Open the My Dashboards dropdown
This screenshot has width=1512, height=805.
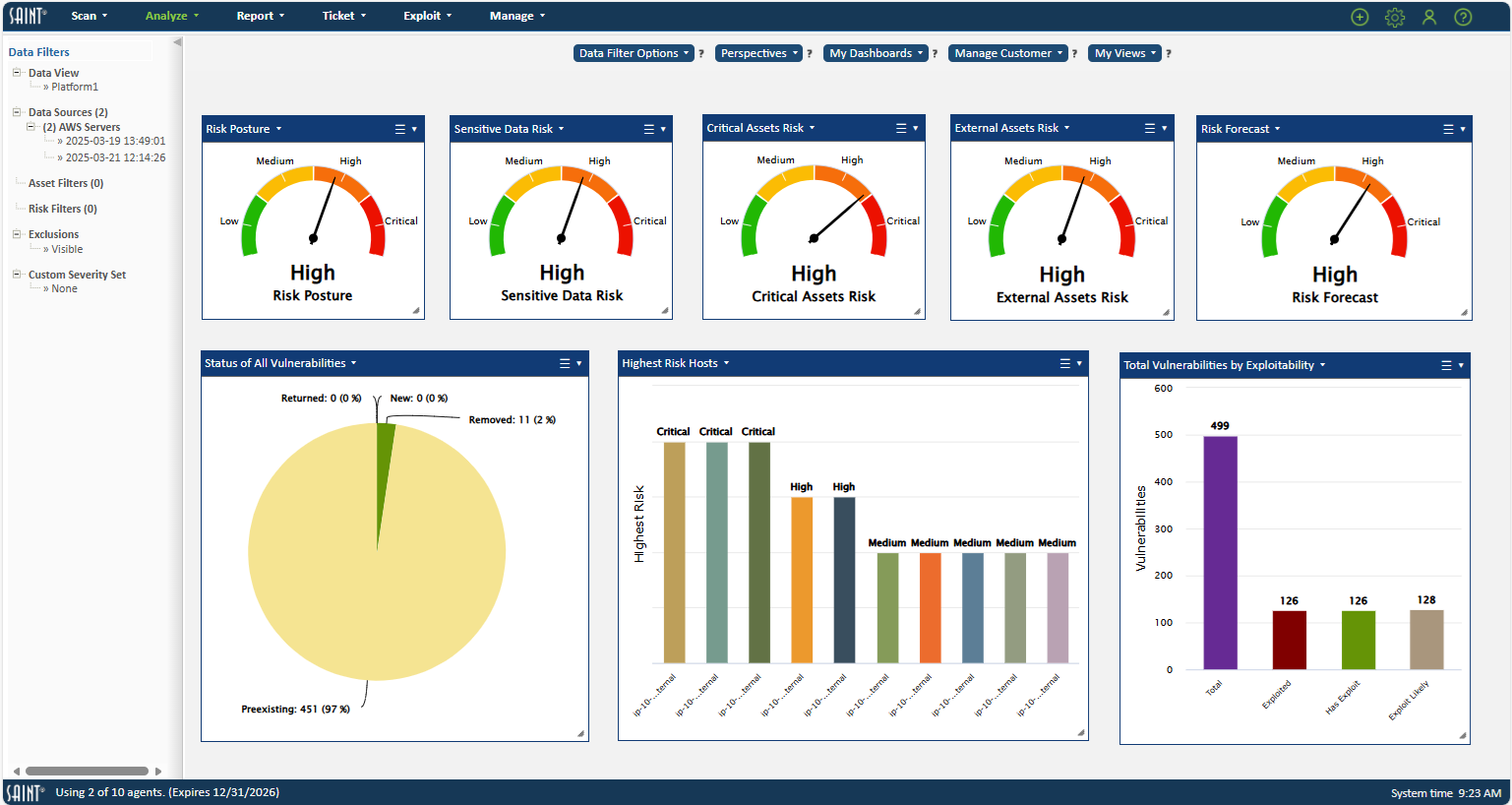pos(875,52)
